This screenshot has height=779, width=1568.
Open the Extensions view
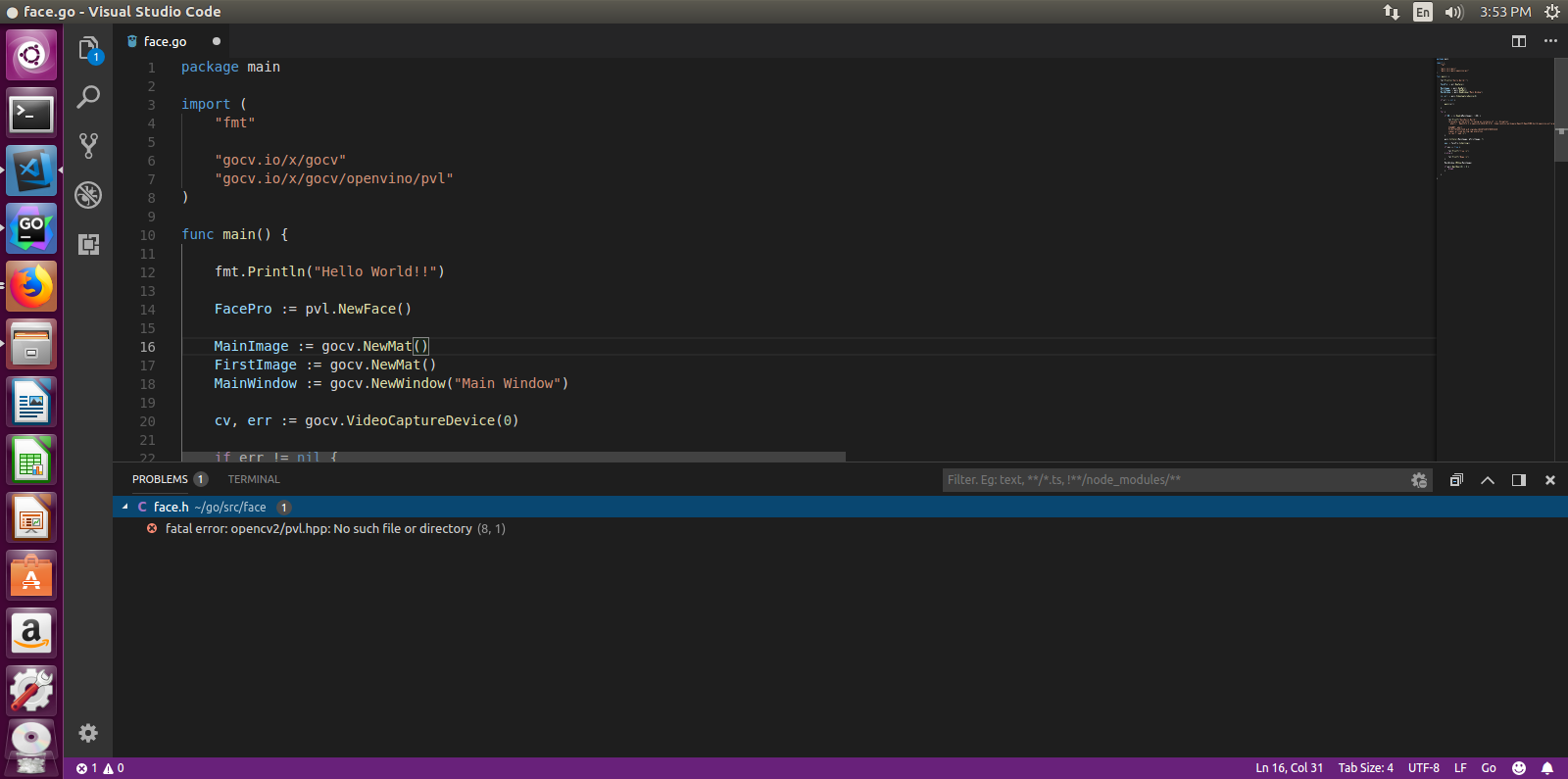pos(88,244)
